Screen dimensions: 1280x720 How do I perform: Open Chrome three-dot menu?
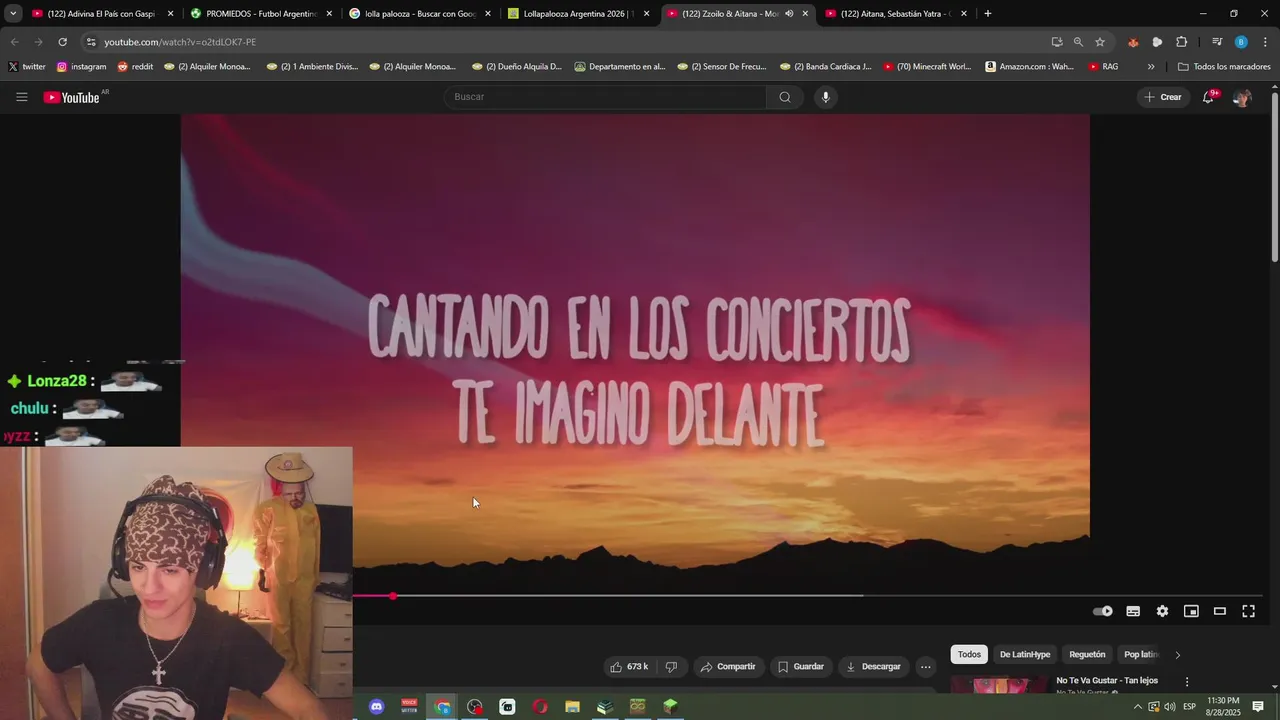(1265, 42)
